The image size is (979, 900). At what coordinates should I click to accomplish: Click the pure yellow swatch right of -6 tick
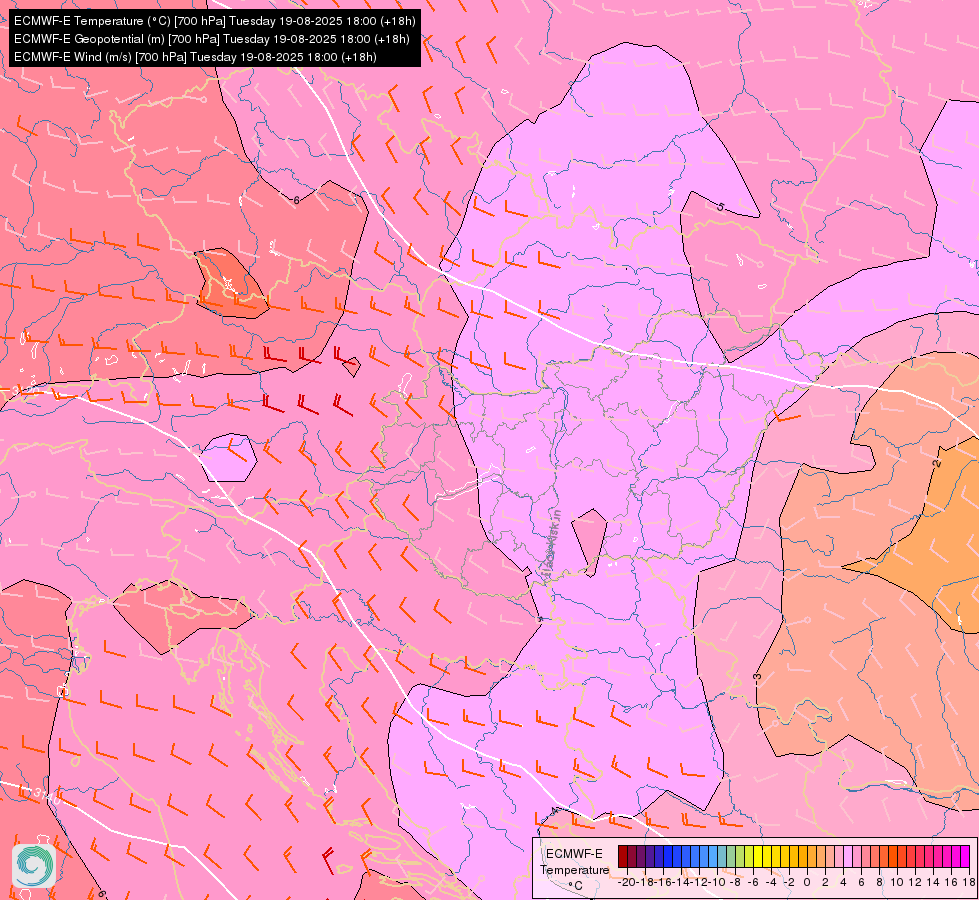(758, 856)
